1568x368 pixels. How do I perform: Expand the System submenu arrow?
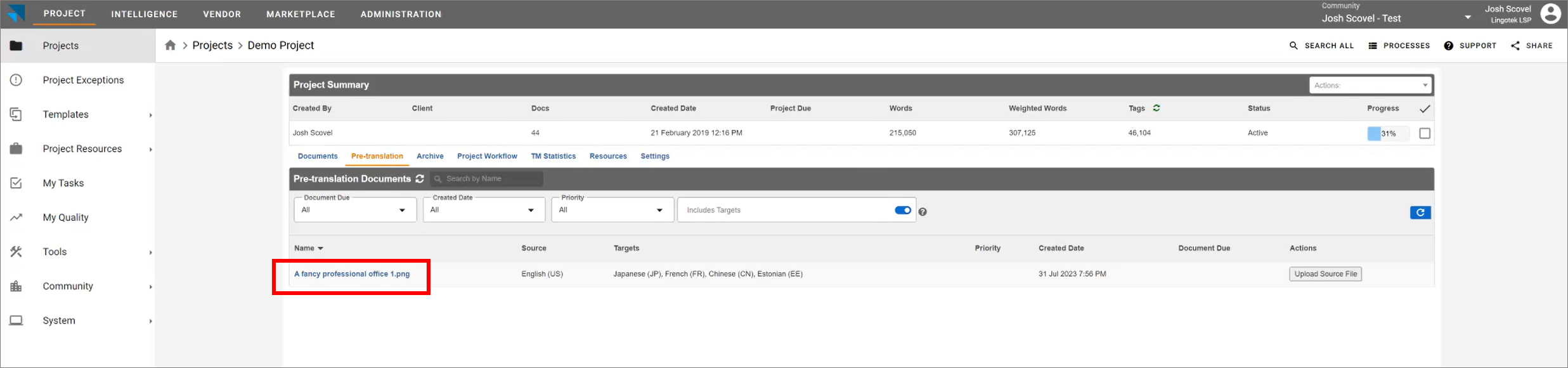(x=150, y=321)
